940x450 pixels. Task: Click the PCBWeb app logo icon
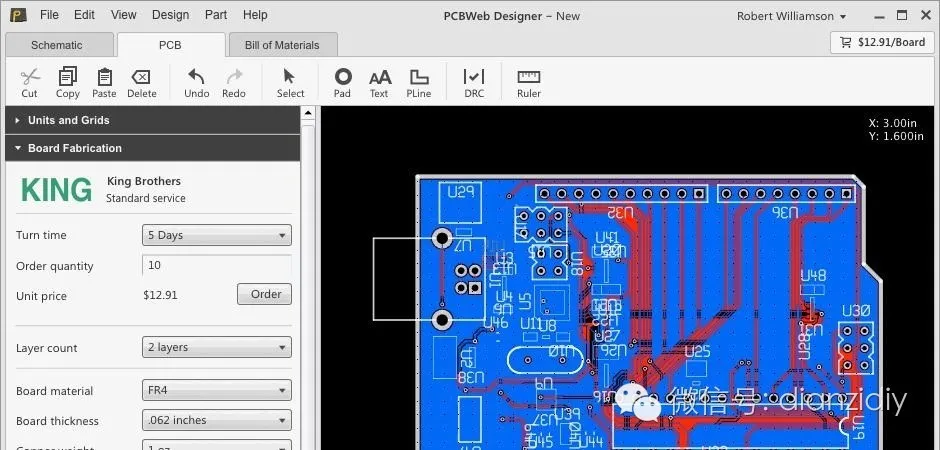point(19,15)
